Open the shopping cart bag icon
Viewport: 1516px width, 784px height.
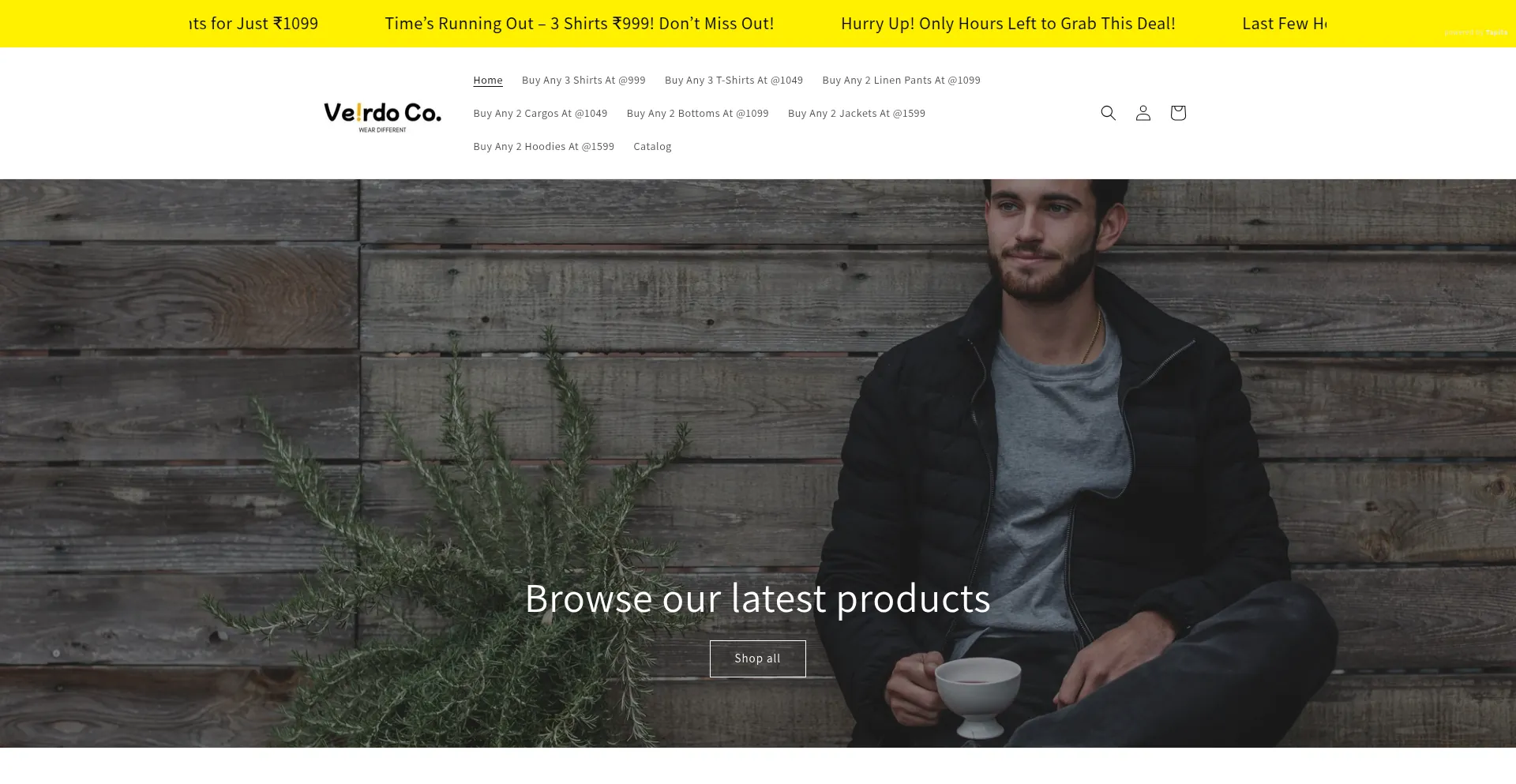pos(1177,113)
